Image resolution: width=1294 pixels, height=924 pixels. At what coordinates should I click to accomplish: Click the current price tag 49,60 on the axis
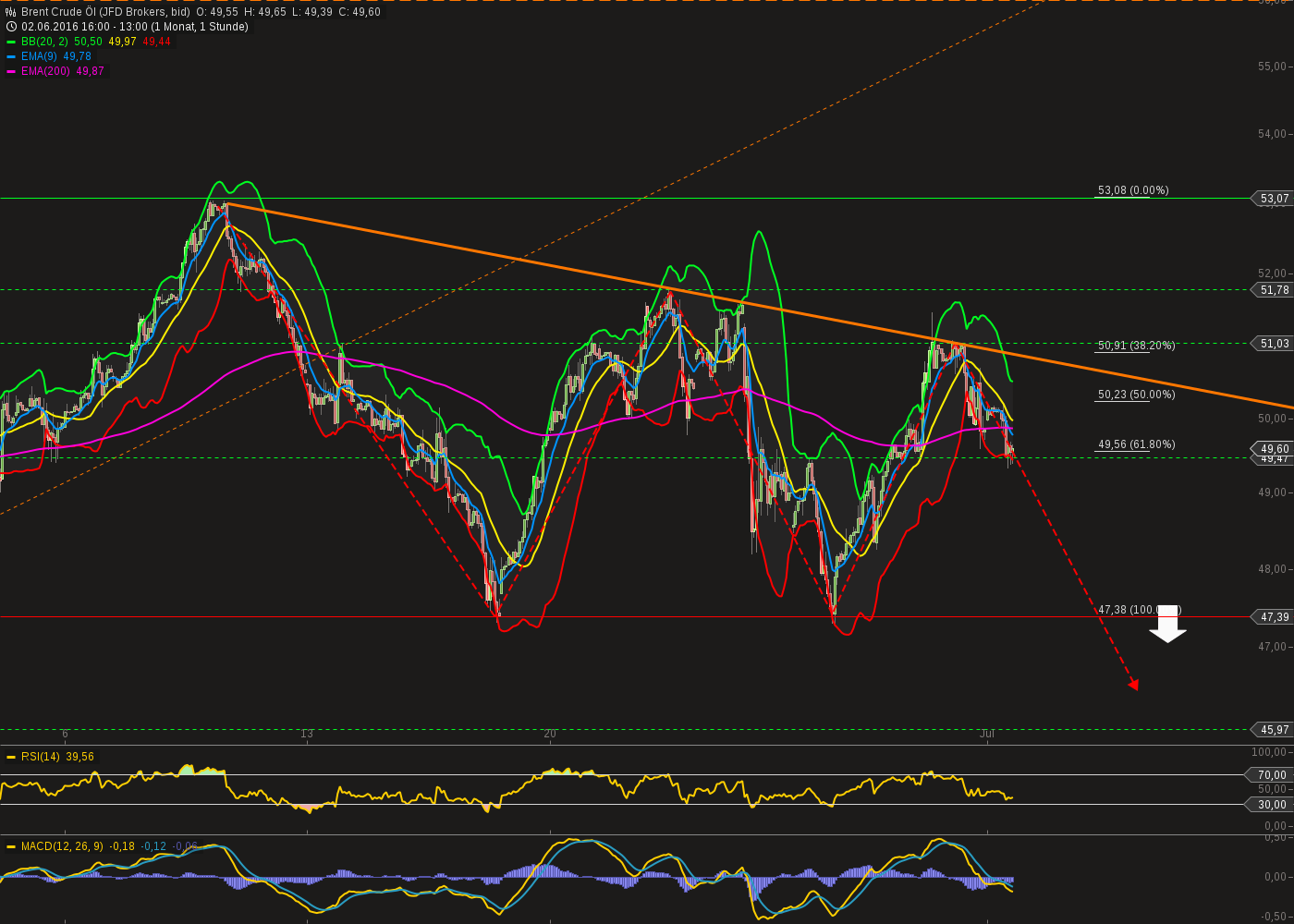[x=1273, y=449]
